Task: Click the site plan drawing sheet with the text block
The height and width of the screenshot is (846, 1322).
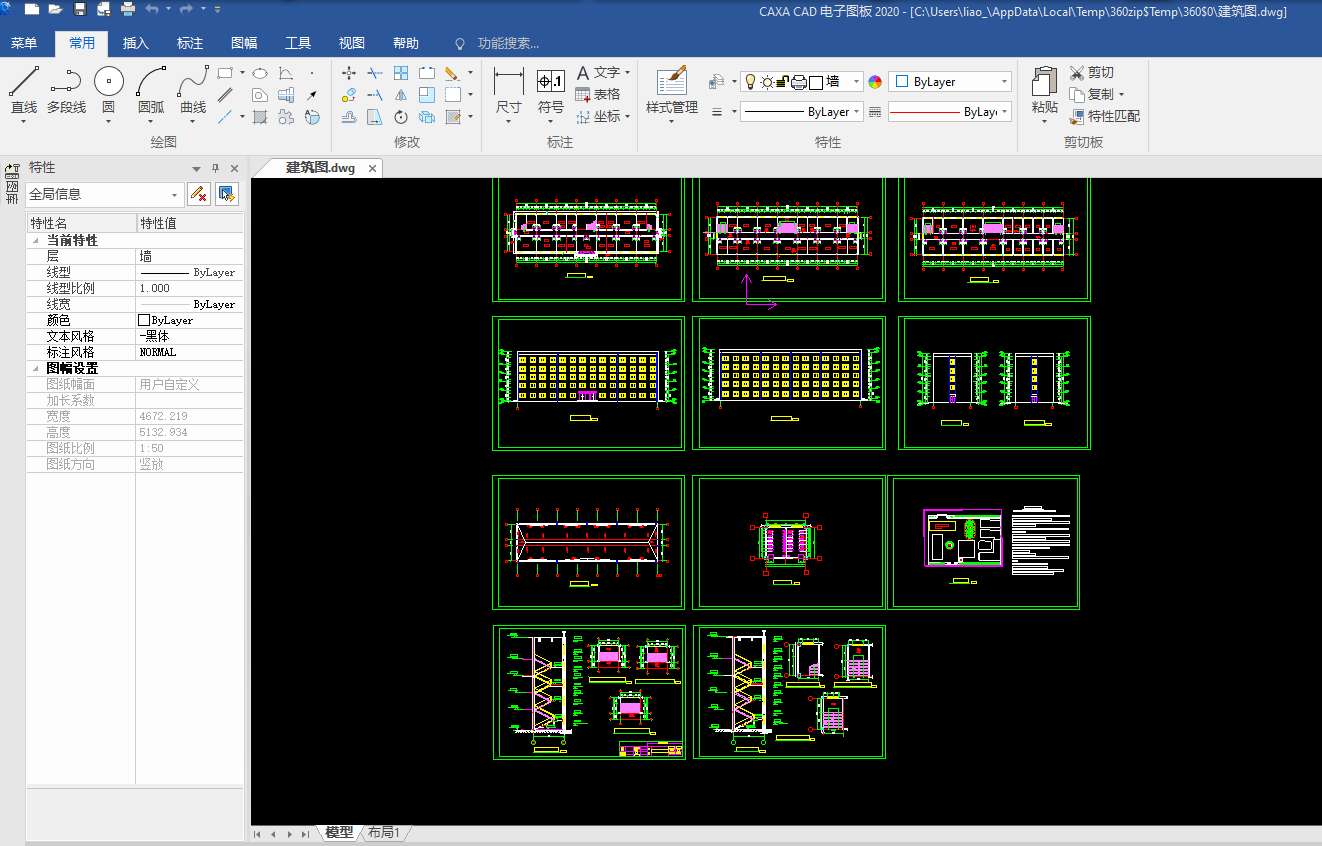Action: 984,542
